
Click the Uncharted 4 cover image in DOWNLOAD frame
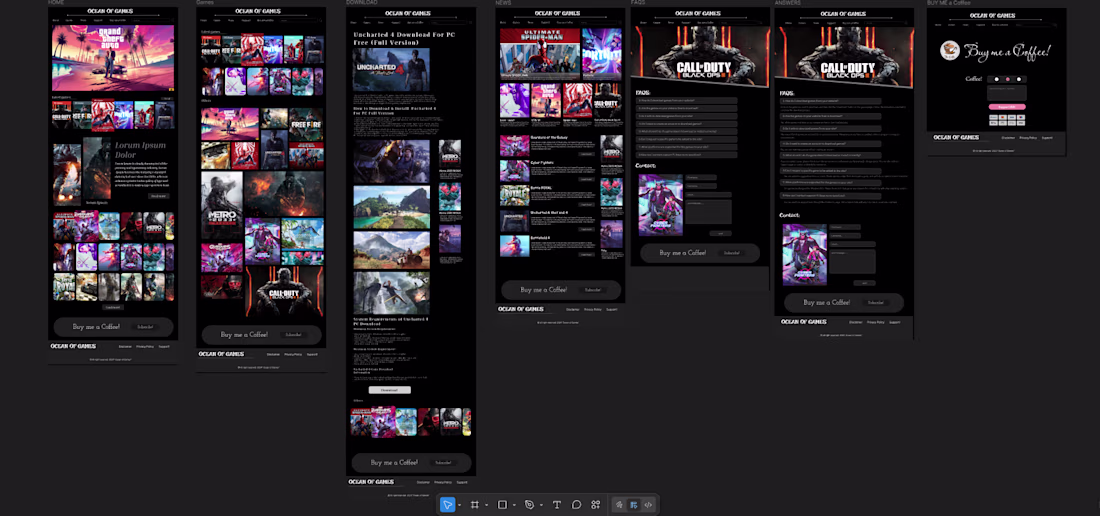pos(391,69)
